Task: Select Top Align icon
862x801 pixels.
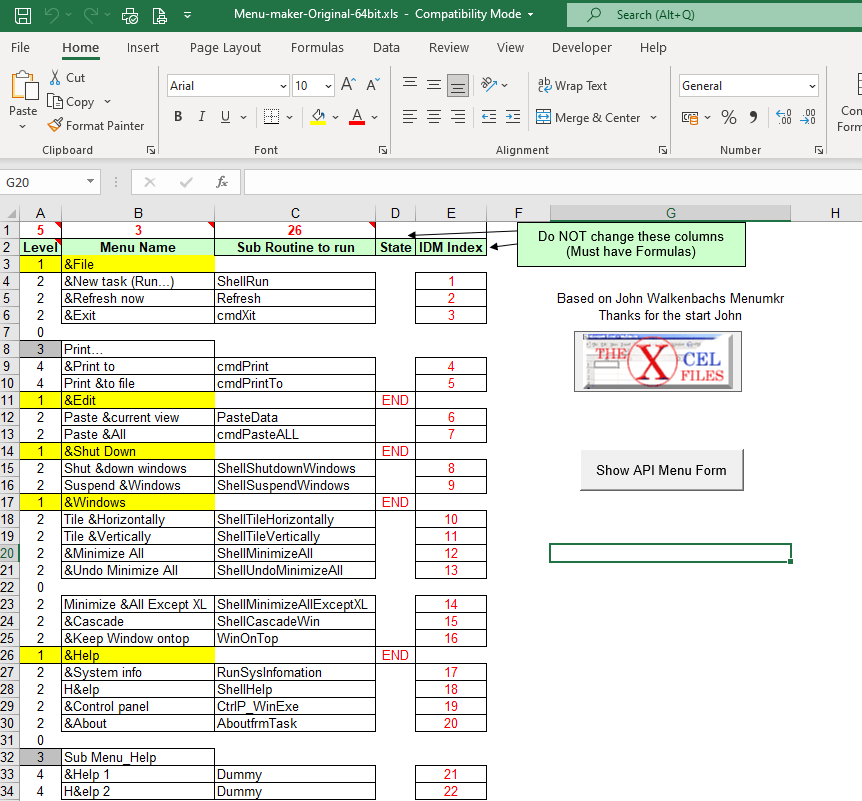Action: coord(410,84)
